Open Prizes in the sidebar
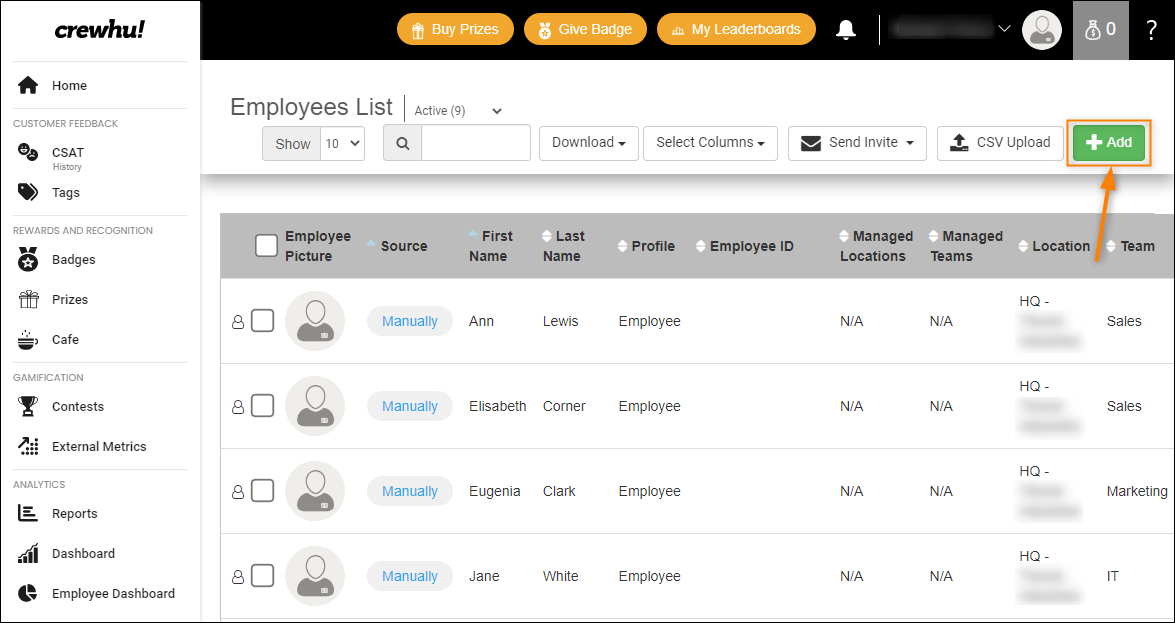The width and height of the screenshot is (1175, 623). 70,300
